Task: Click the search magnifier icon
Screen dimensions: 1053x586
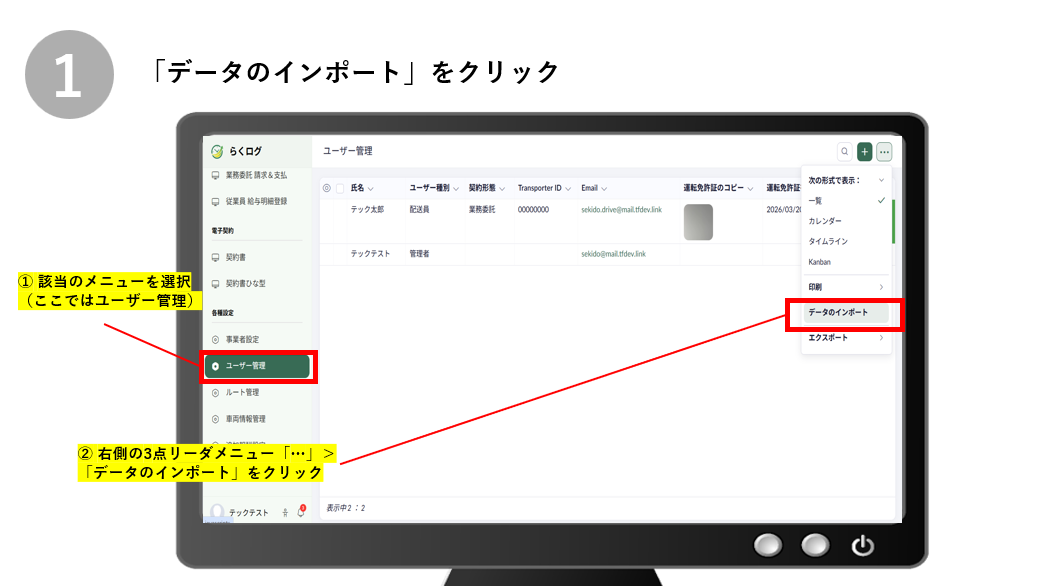Action: point(846,152)
